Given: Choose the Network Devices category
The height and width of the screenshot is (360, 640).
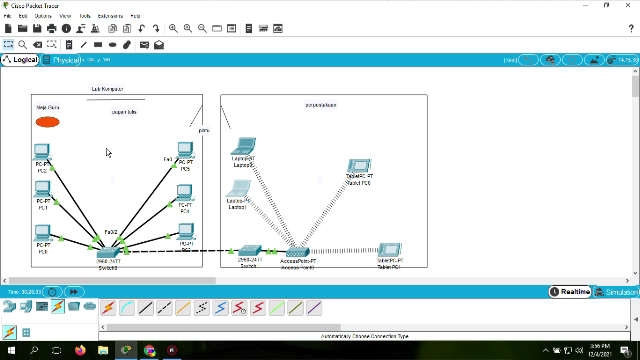Looking at the screenshot, I should tap(9, 306).
